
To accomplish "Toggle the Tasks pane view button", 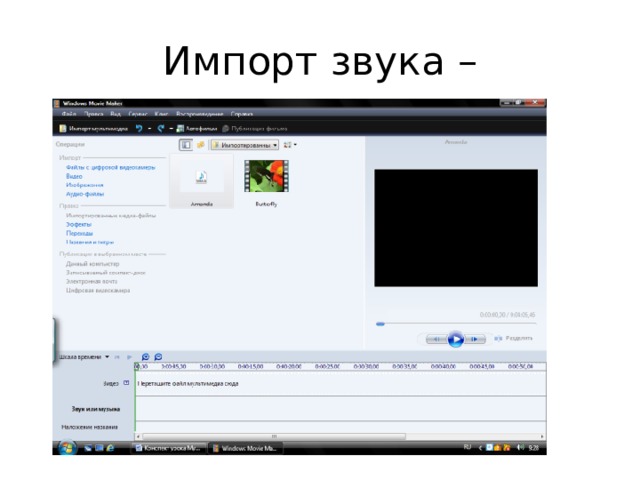I will point(186,145).
